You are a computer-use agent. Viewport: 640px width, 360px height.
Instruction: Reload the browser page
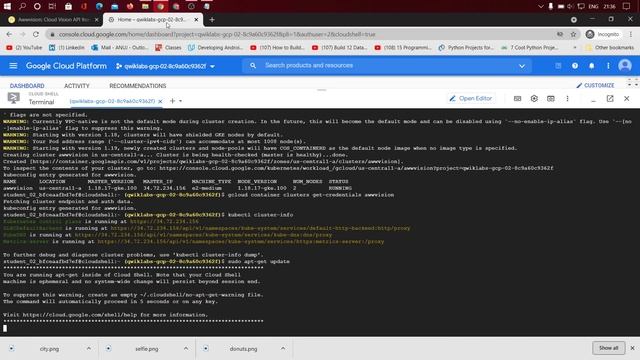(x=36, y=34)
